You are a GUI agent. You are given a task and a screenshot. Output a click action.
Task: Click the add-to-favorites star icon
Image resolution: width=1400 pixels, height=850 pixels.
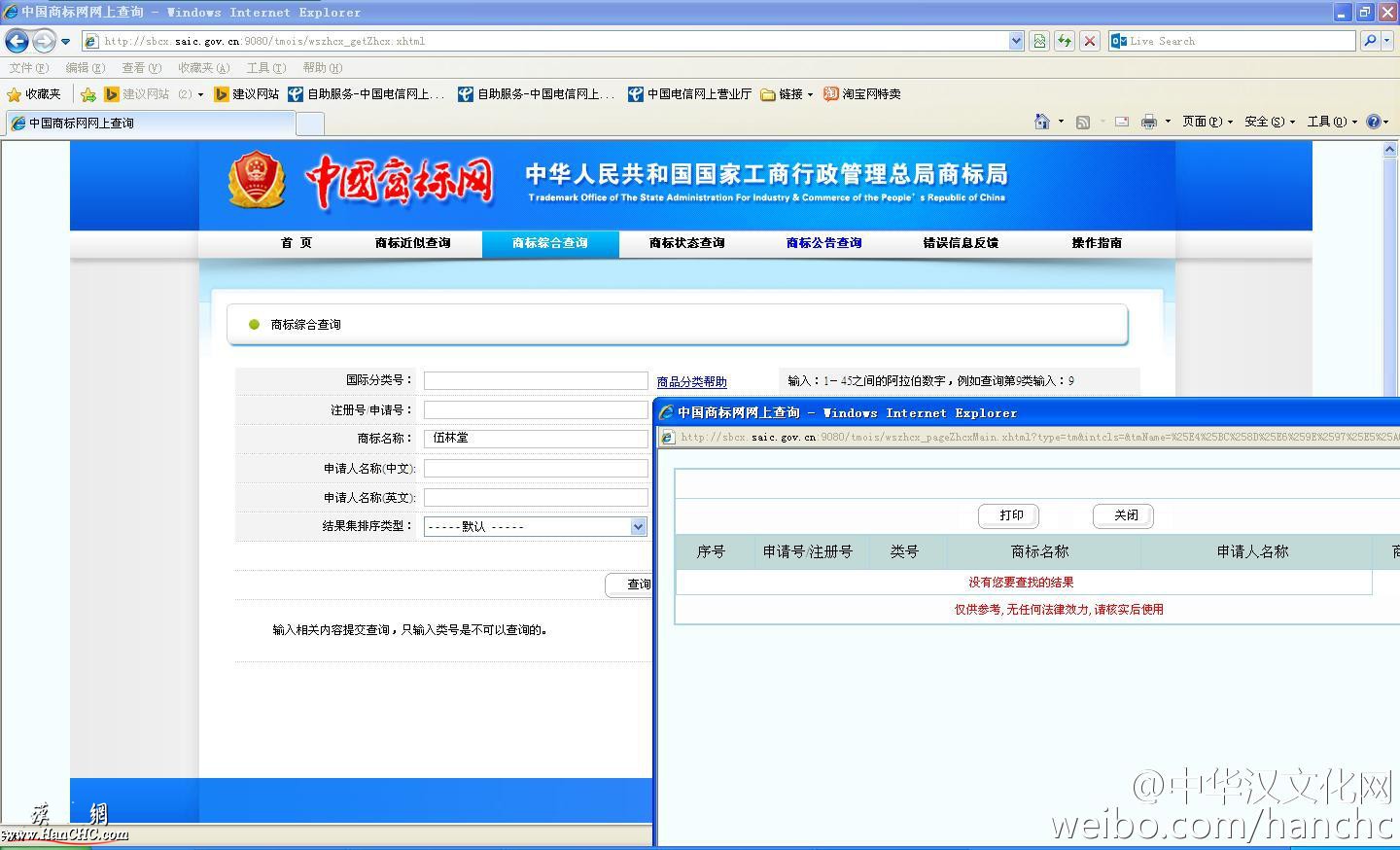click(87, 93)
